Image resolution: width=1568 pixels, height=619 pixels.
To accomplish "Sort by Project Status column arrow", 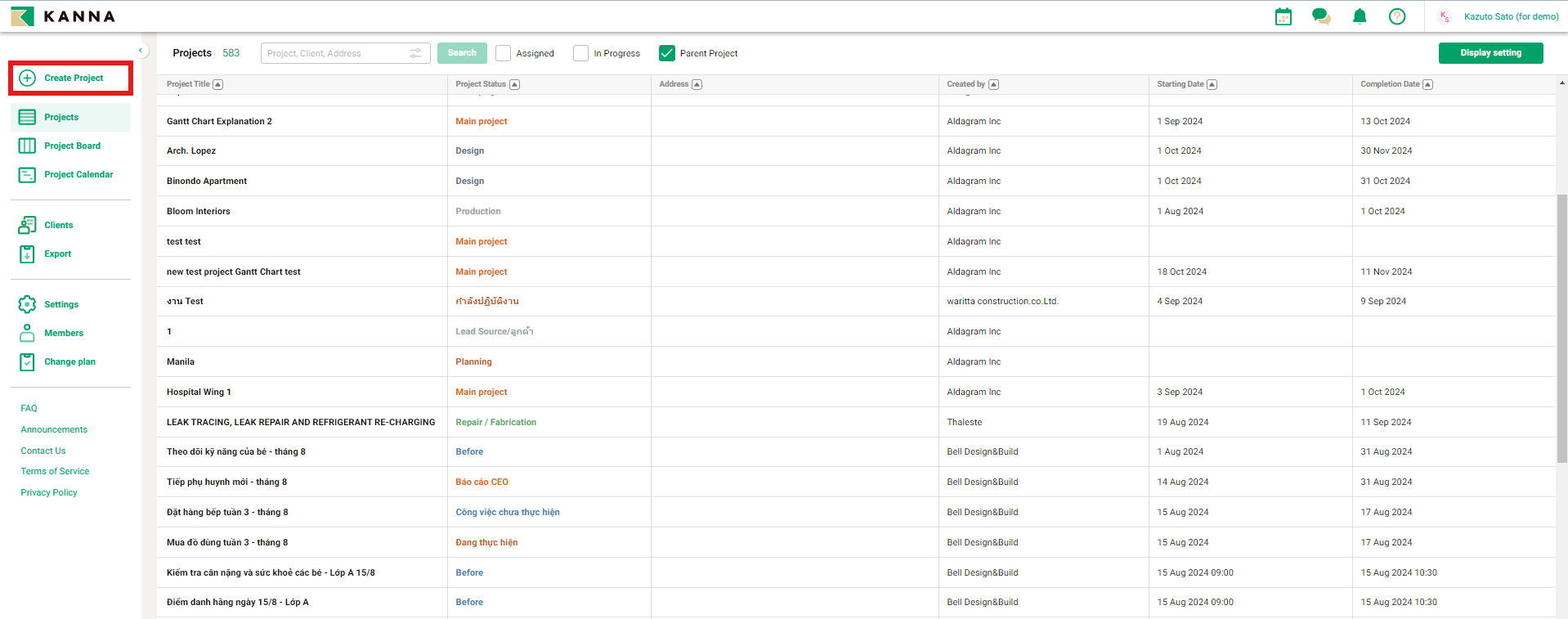I will [514, 84].
